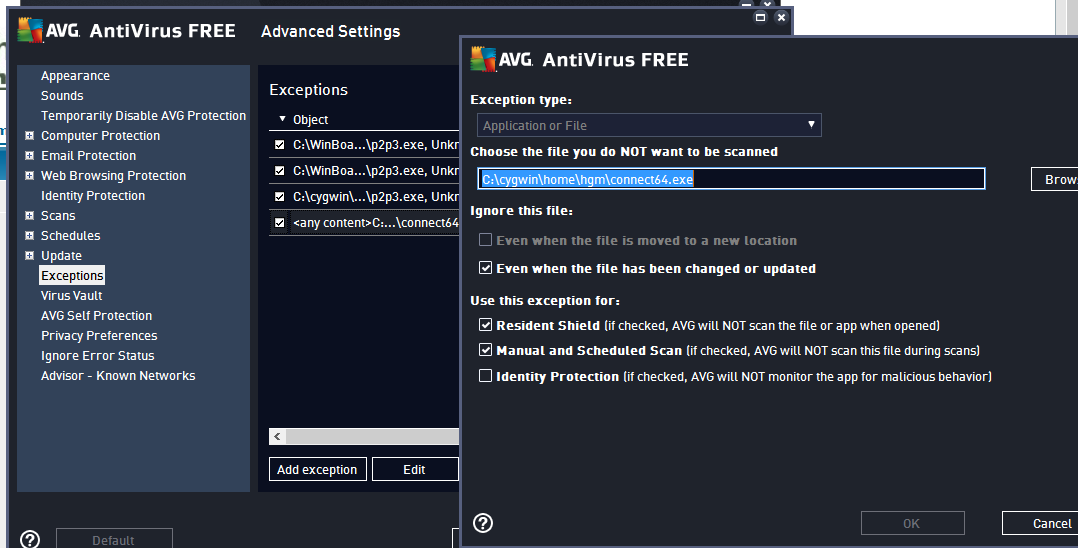Click the Edit button for exceptions

tap(414, 470)
